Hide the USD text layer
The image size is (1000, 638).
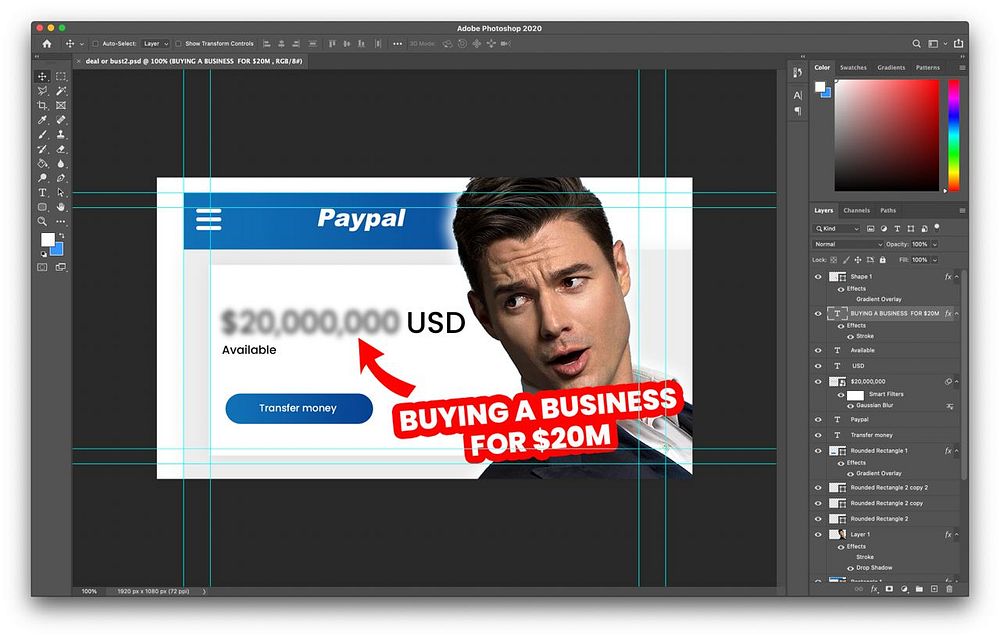(x=818, y=366)
